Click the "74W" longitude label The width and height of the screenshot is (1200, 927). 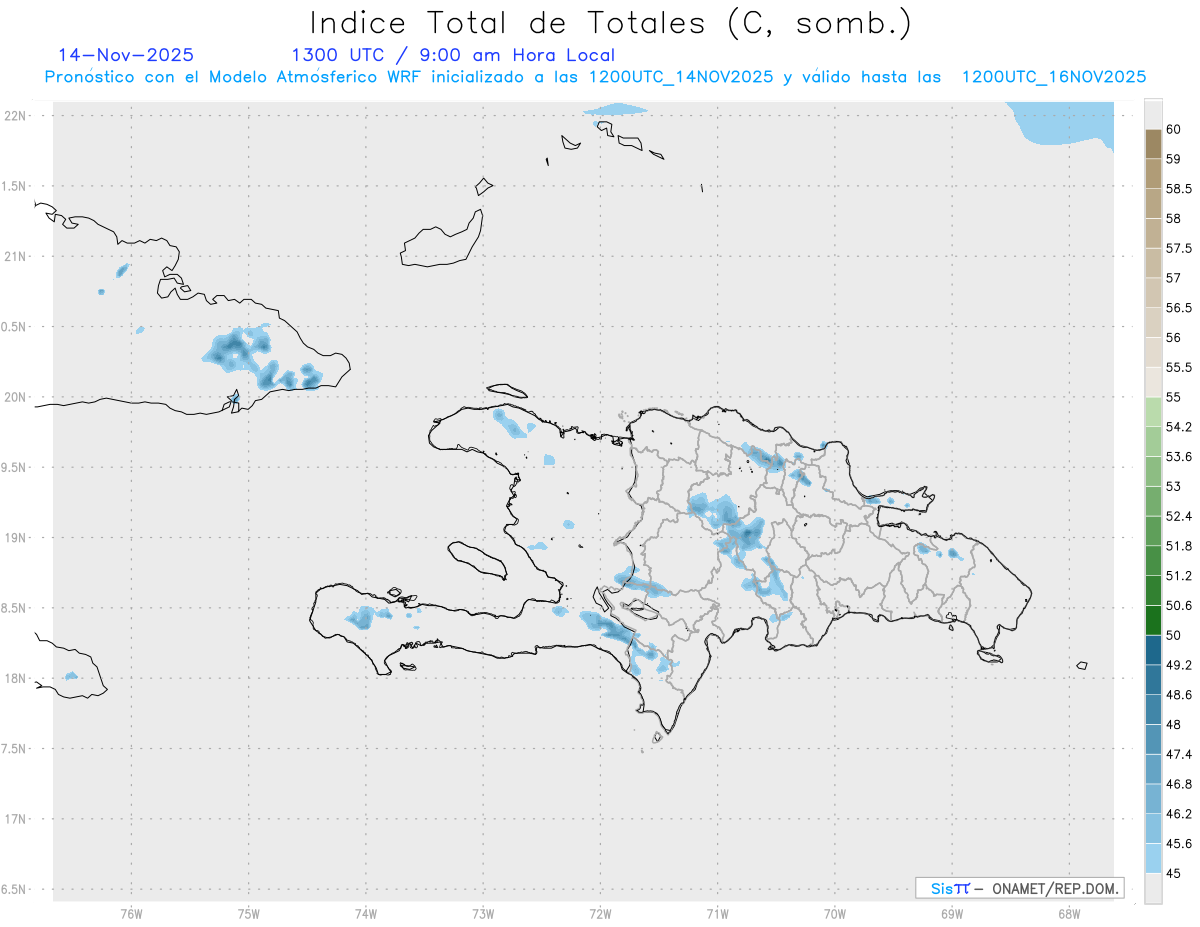point(366,913)
